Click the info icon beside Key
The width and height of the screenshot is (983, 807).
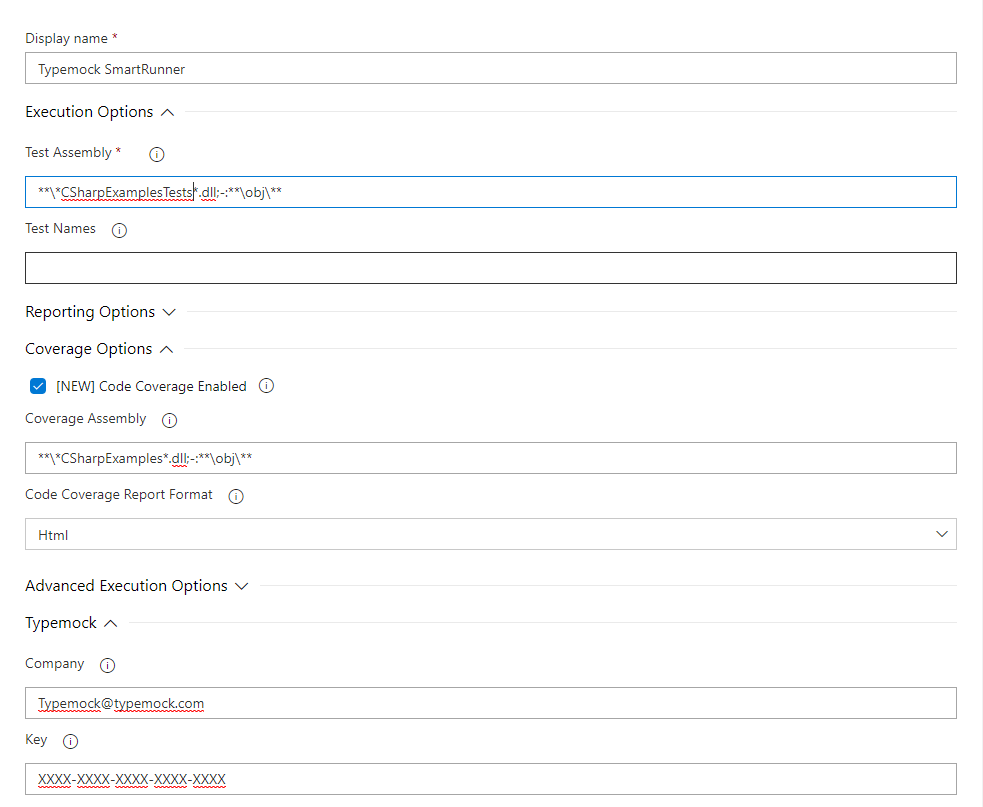[70, 741]
